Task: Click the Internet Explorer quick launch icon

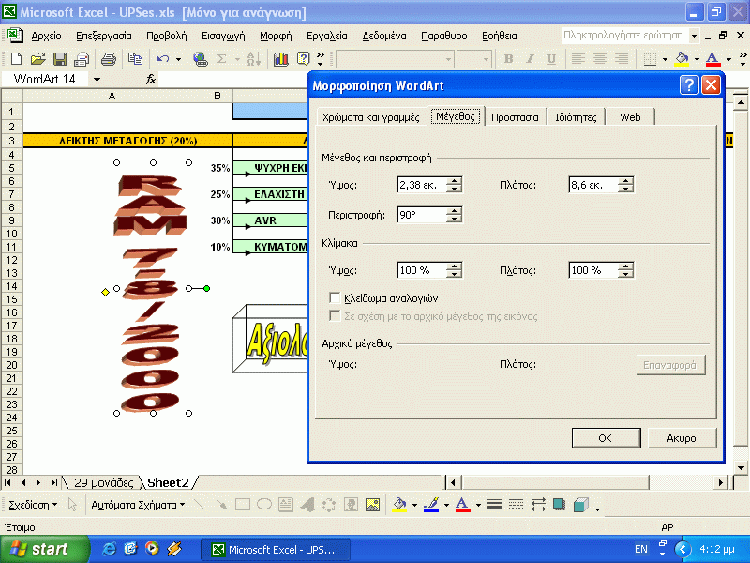Action: tap(109, 549)
